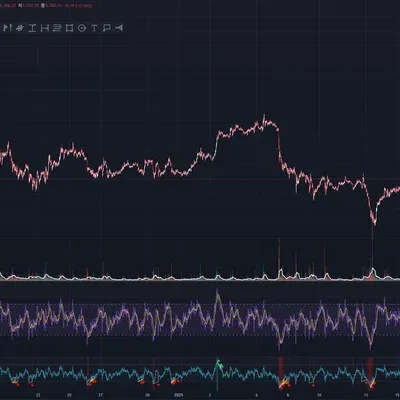The width and height of the screenshot is (400, 400).
Task: Select the rectangle drawing tool
Action: tap(69, 28)
